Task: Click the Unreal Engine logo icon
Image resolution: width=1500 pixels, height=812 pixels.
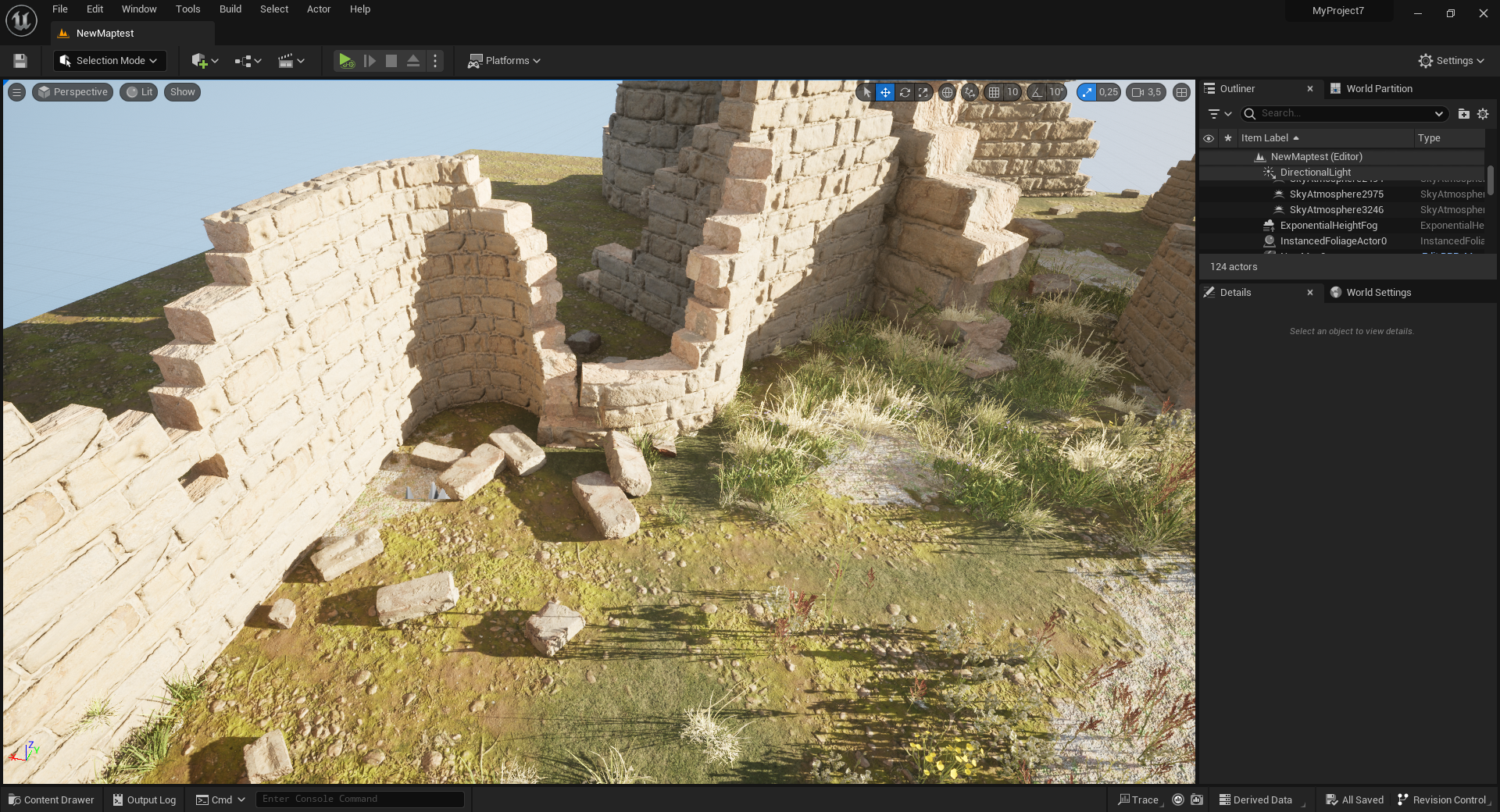Action: 21,20
